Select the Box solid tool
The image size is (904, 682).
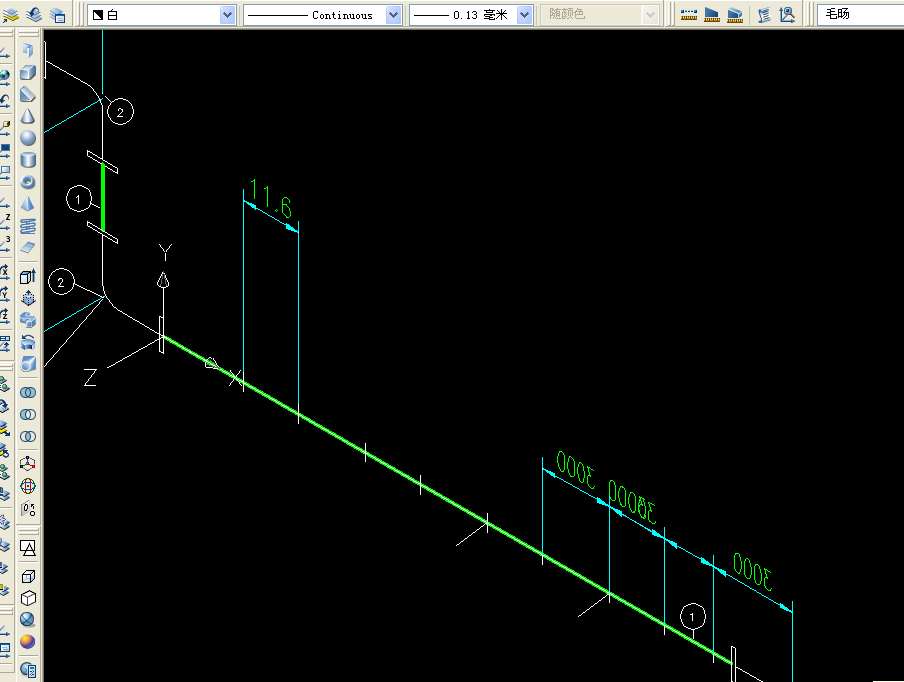(28, 72)
